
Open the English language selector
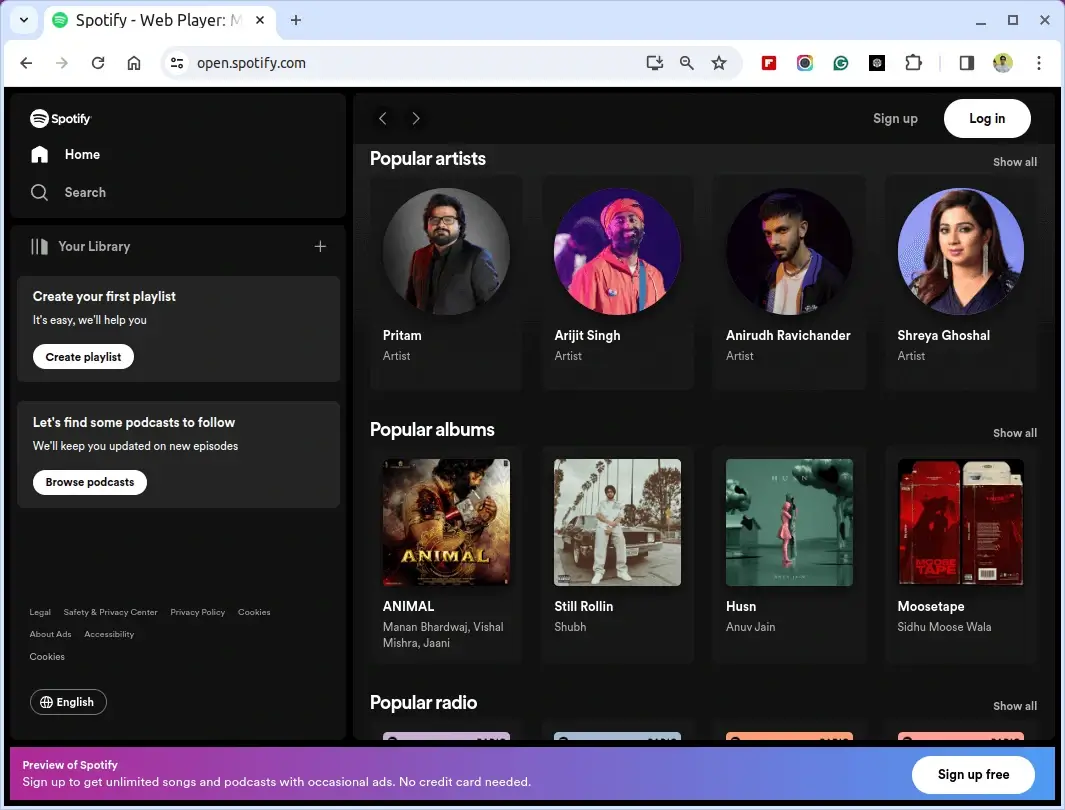[x=68, y=702]
